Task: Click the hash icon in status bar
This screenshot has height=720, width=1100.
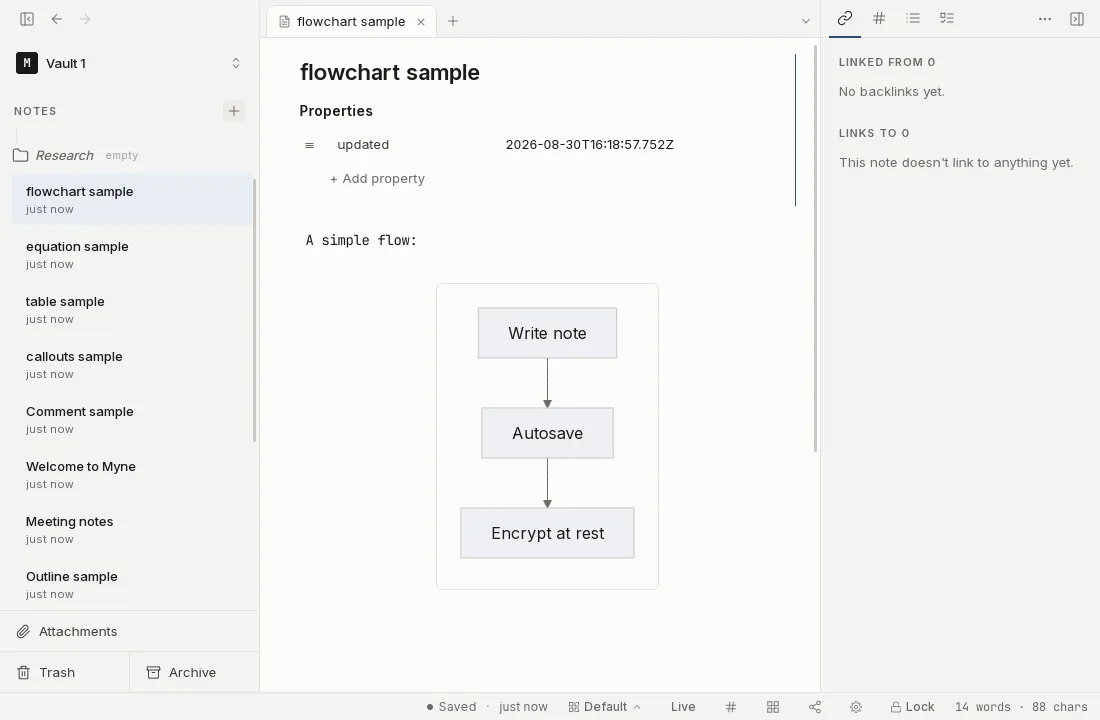Action: [730, 707]
